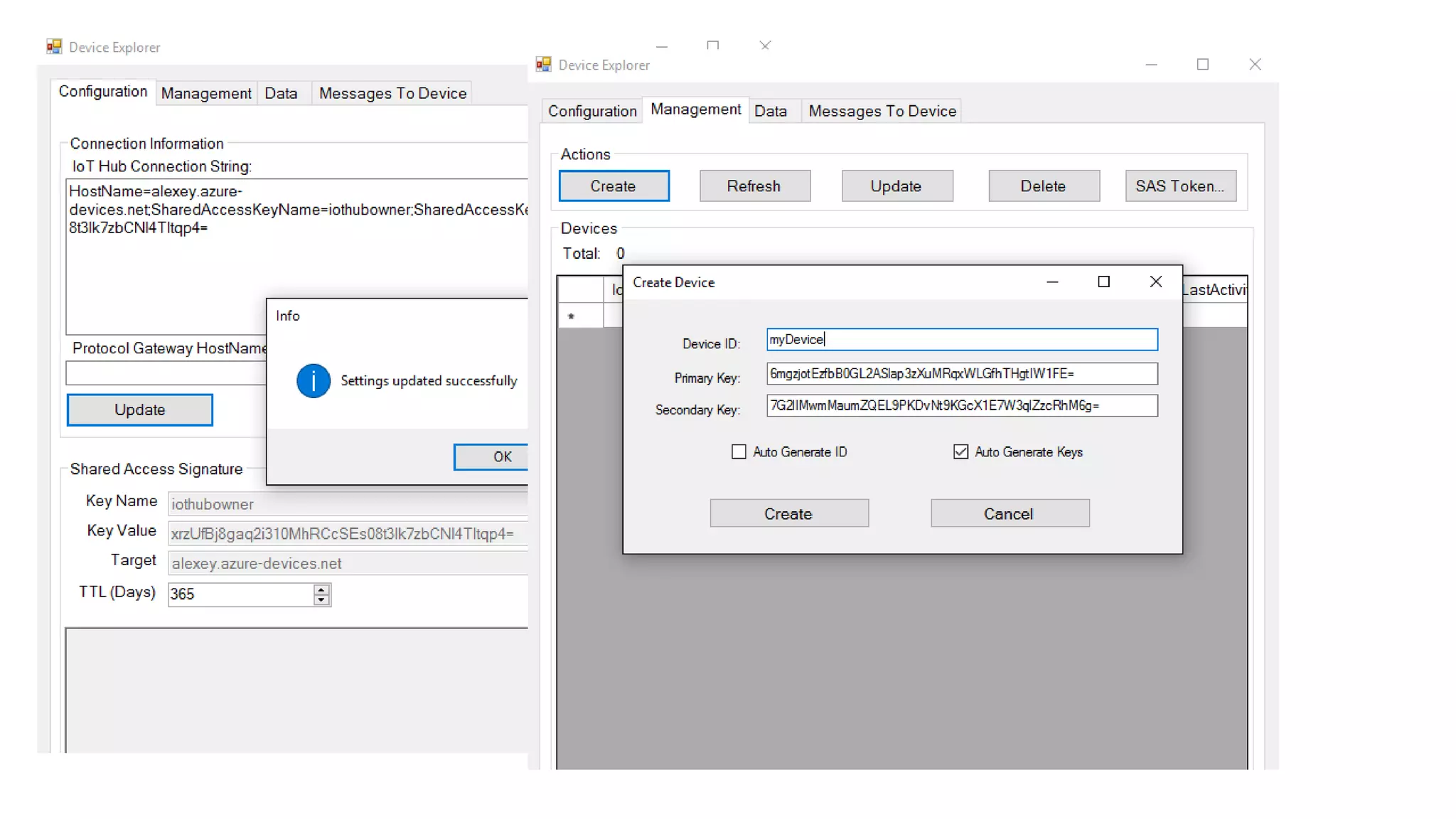Click the blue info icon in Info dialog
Image resolution: width=1456 pixels, height=819 pixels.
313,380
